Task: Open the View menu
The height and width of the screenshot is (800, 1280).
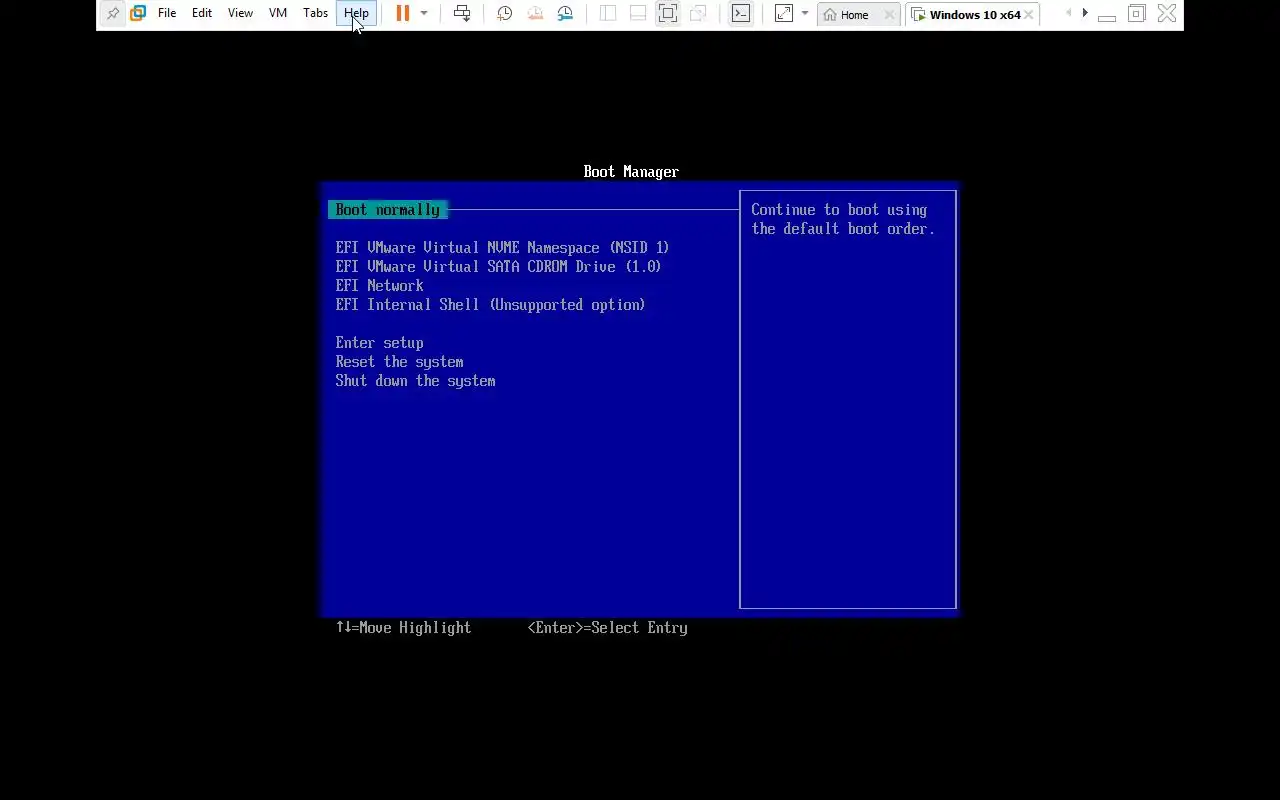Action: coord(240,14)
